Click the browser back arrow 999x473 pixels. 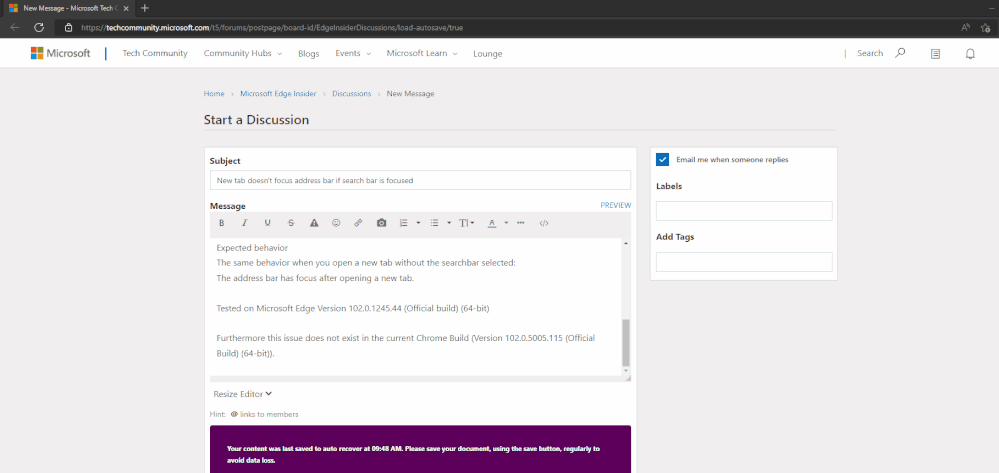pos(15,27)
